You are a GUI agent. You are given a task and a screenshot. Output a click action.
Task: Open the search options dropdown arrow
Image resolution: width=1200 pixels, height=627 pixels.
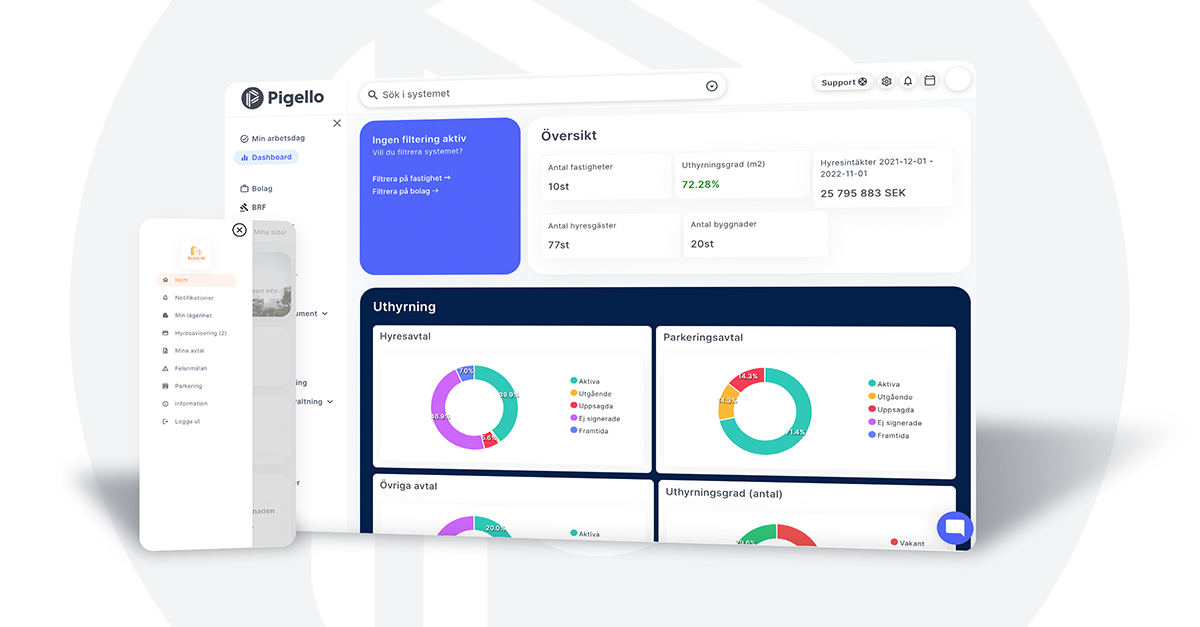point(712,86)
